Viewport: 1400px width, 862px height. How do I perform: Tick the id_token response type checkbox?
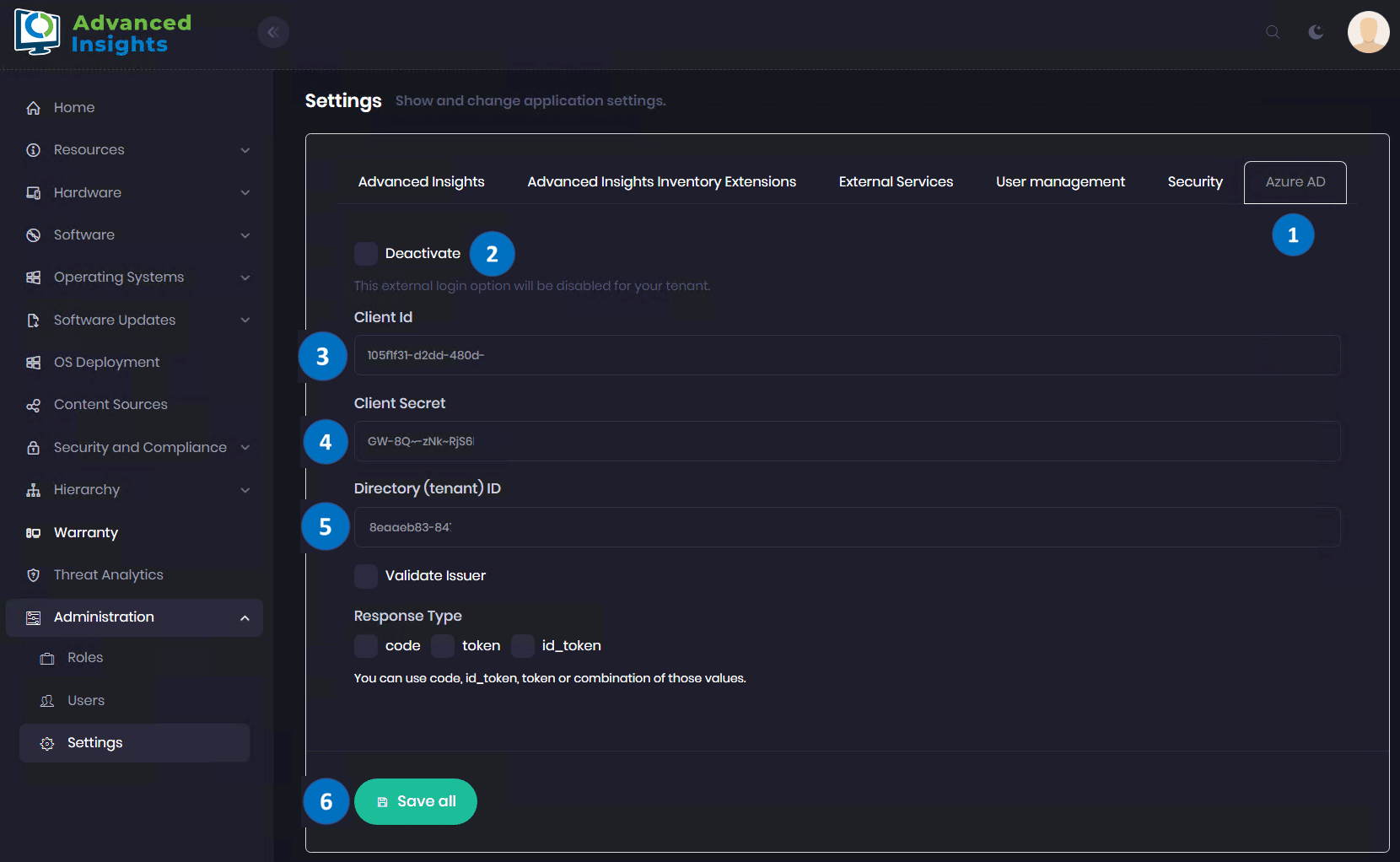click(x=523, y=646)
